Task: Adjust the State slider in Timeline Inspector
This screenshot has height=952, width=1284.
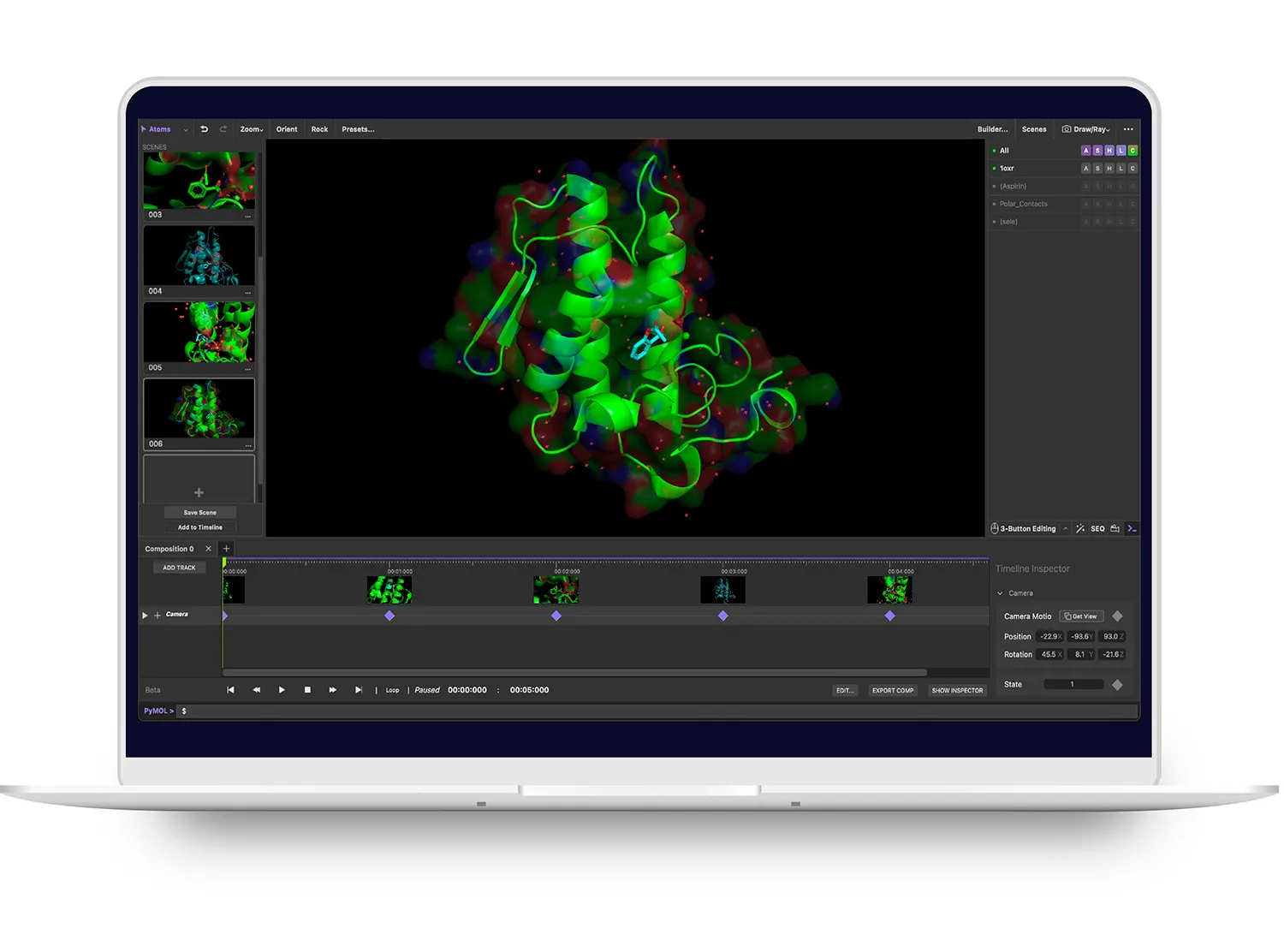Action: (x=1073, y=683)
